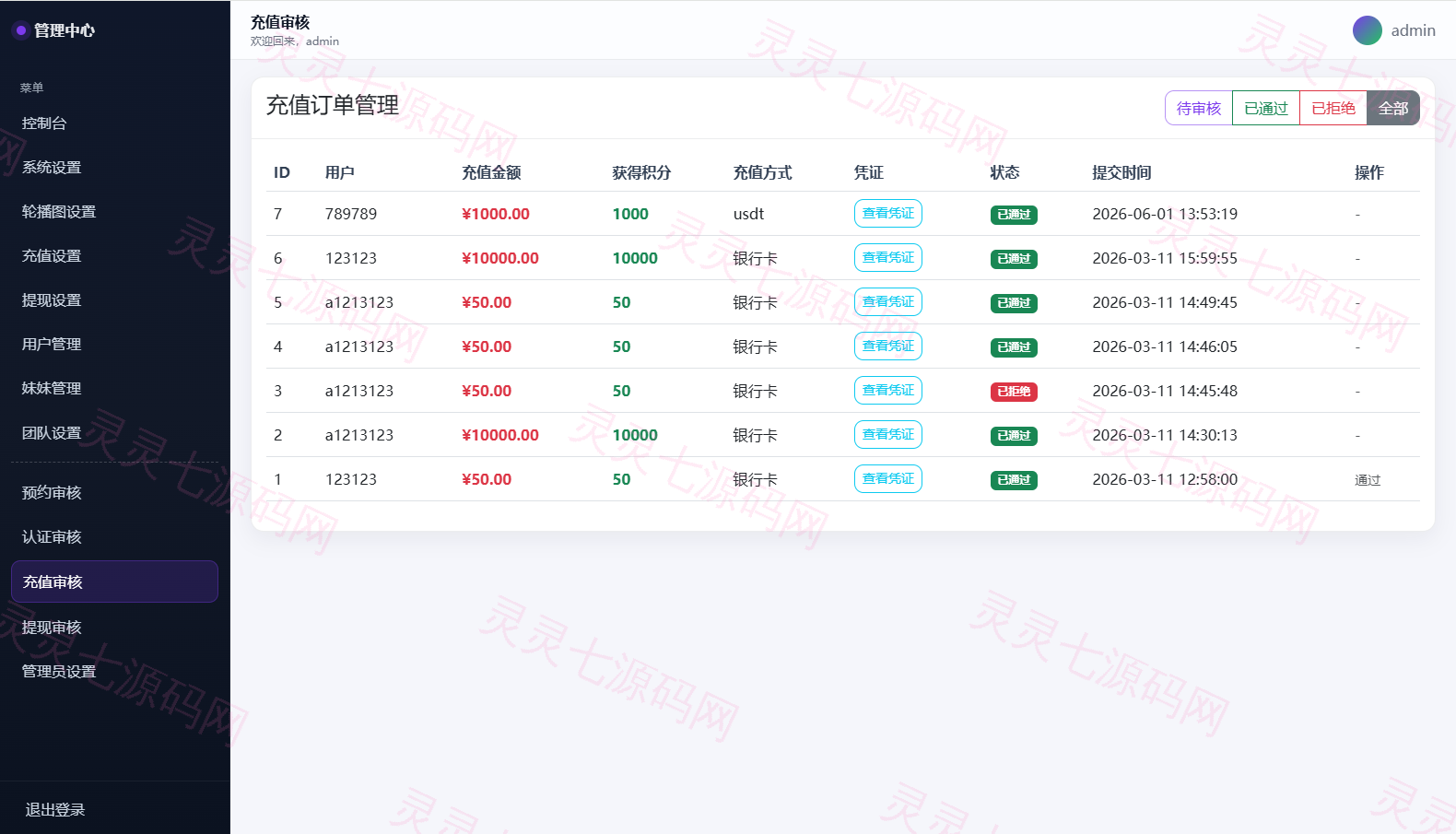Viewport: 1456px width, 834px height.
Task: Select the active 充值审核 sidebar item
Action: click(115, 581)
